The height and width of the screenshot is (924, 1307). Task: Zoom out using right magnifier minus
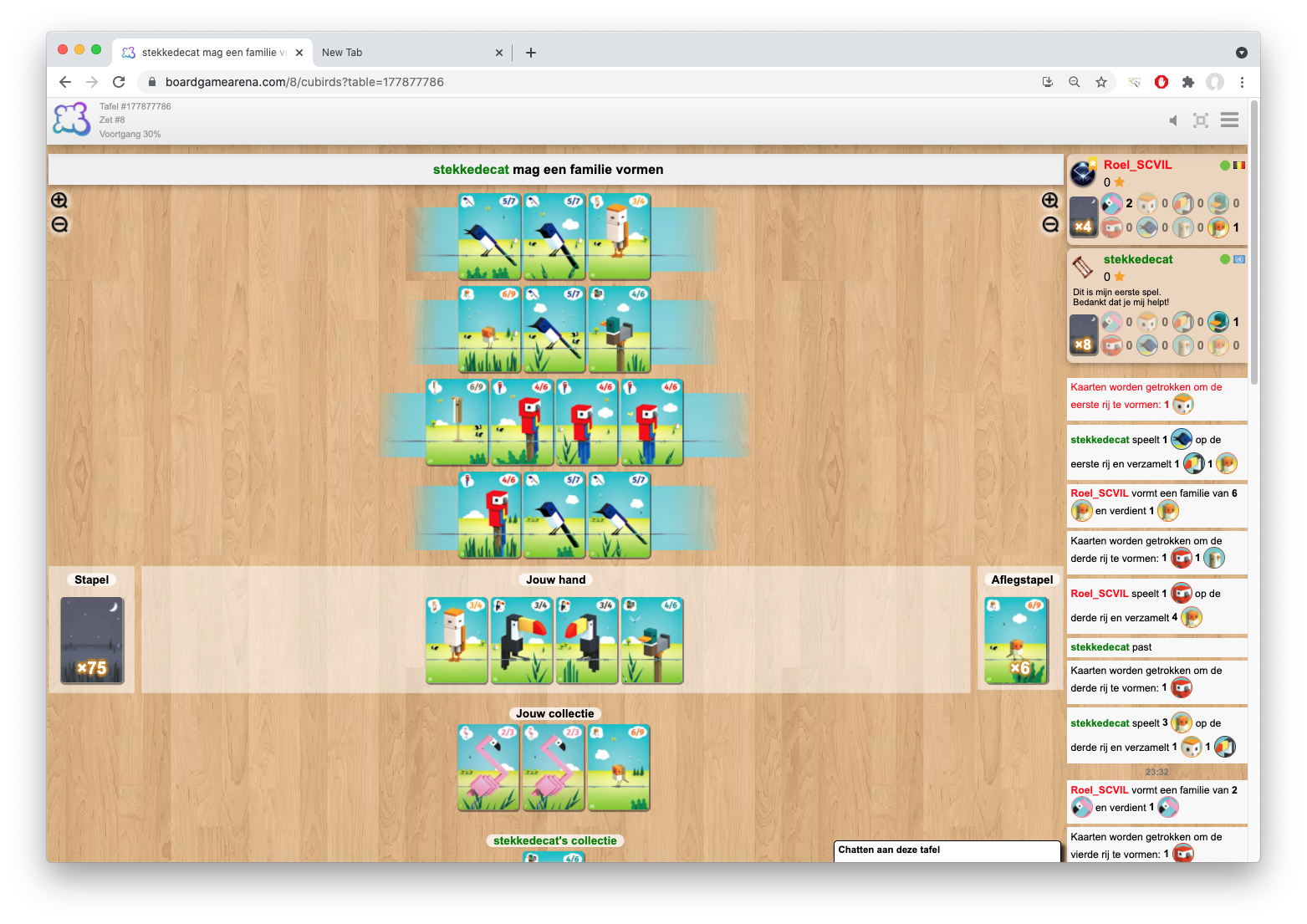1050,225
